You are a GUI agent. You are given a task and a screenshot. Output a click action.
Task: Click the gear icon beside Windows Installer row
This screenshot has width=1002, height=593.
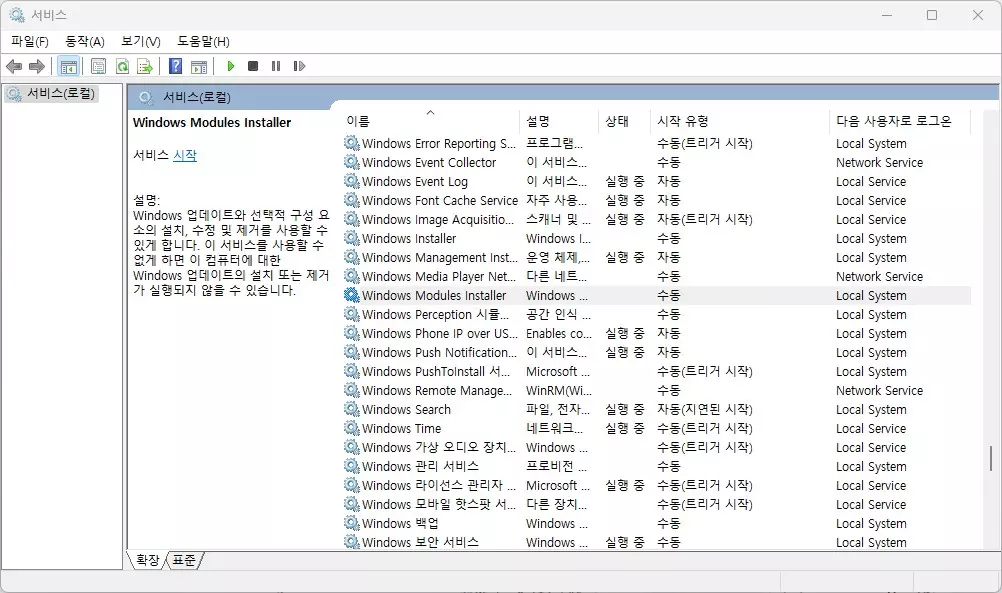351,238
